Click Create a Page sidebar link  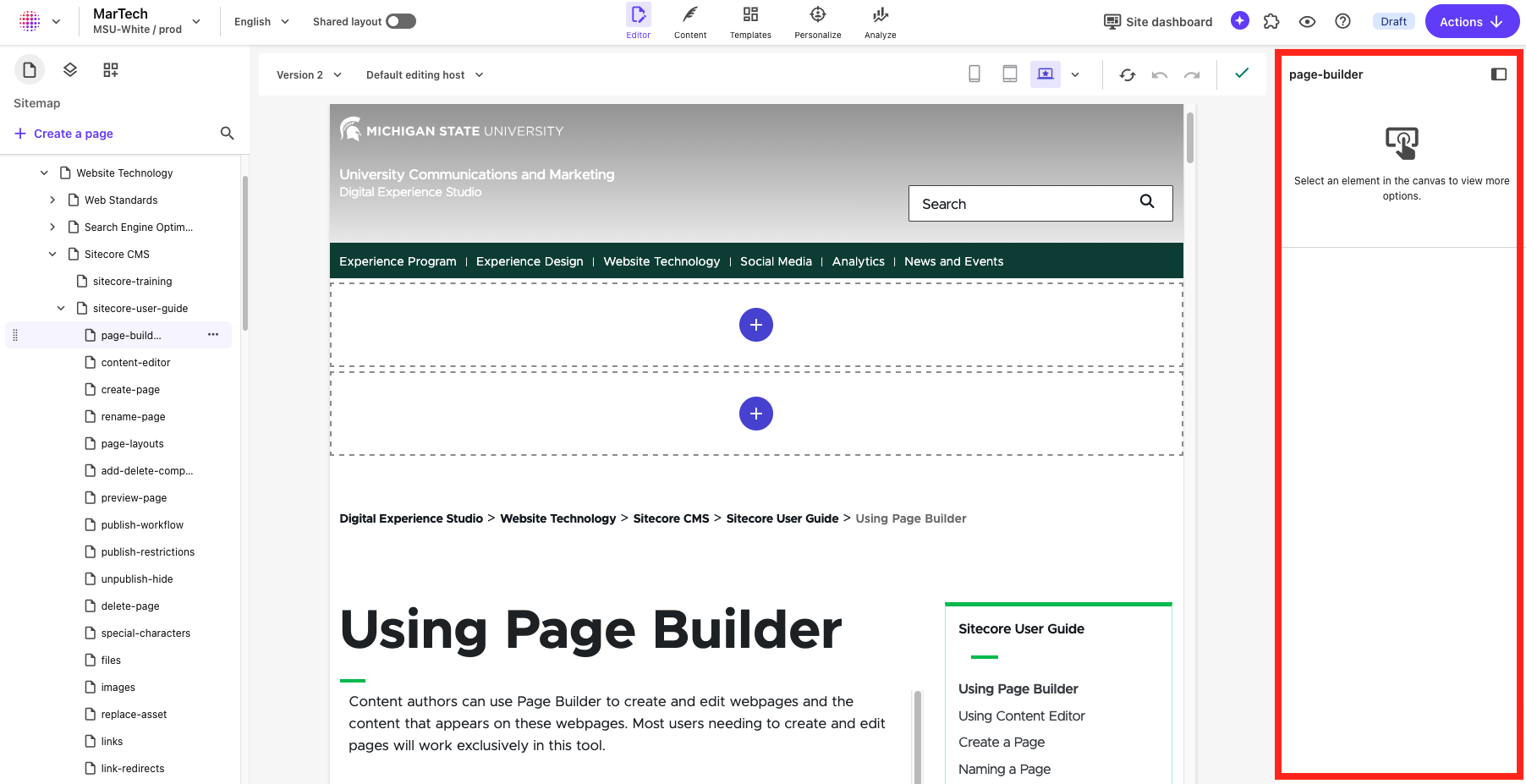click(x=1002, y=742)
